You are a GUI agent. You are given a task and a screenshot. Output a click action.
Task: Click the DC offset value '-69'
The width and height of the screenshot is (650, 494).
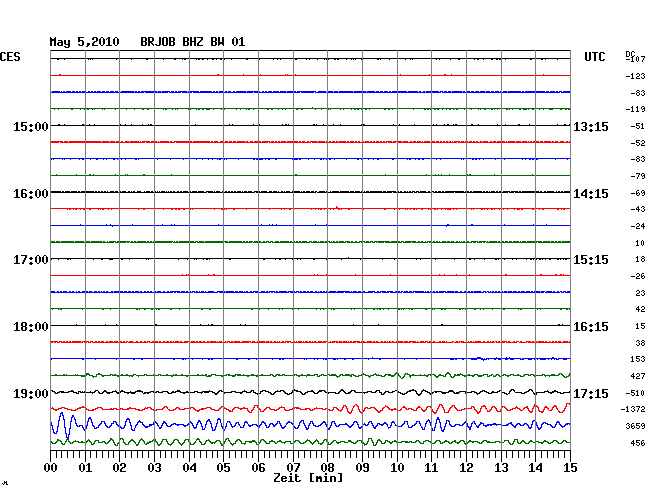pyautogui.click(x=638, y=193)
